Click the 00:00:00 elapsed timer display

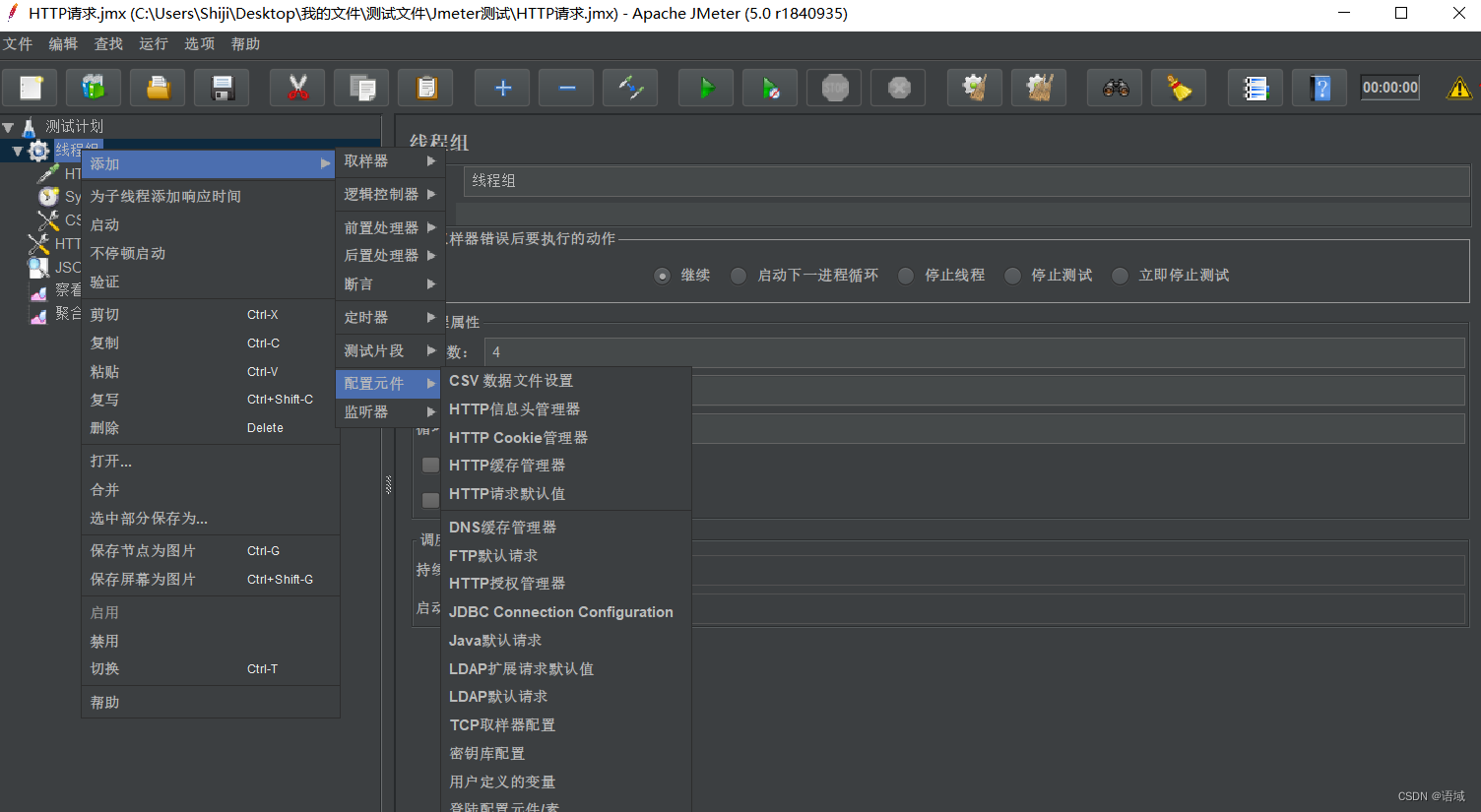click(1389, 88)
